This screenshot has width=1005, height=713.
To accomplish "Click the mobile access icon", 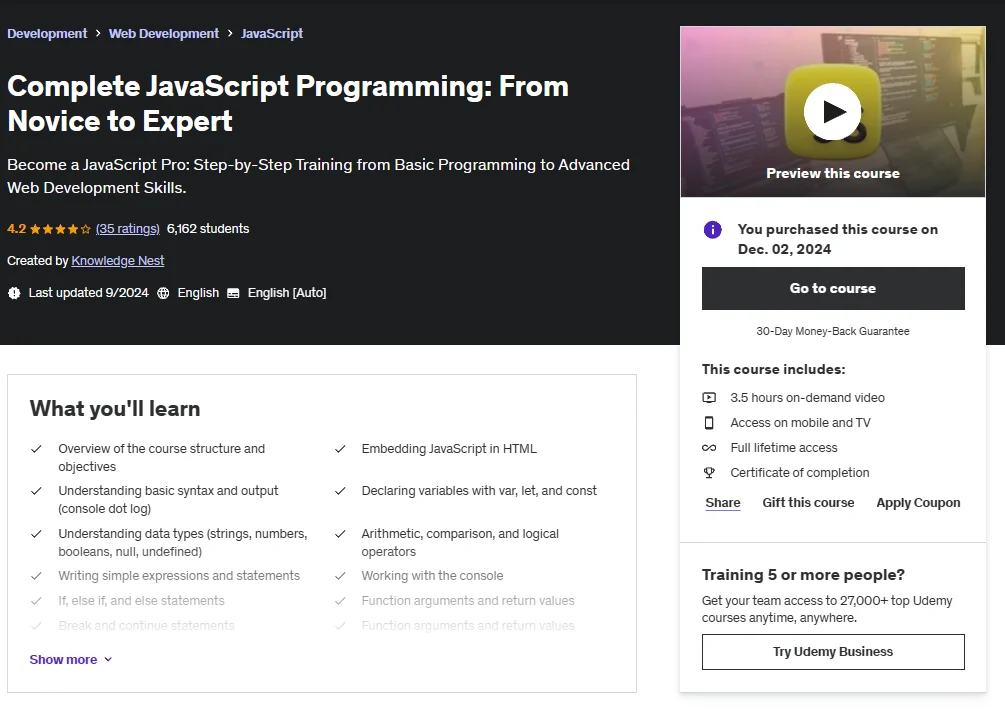I will pos(709,423).
